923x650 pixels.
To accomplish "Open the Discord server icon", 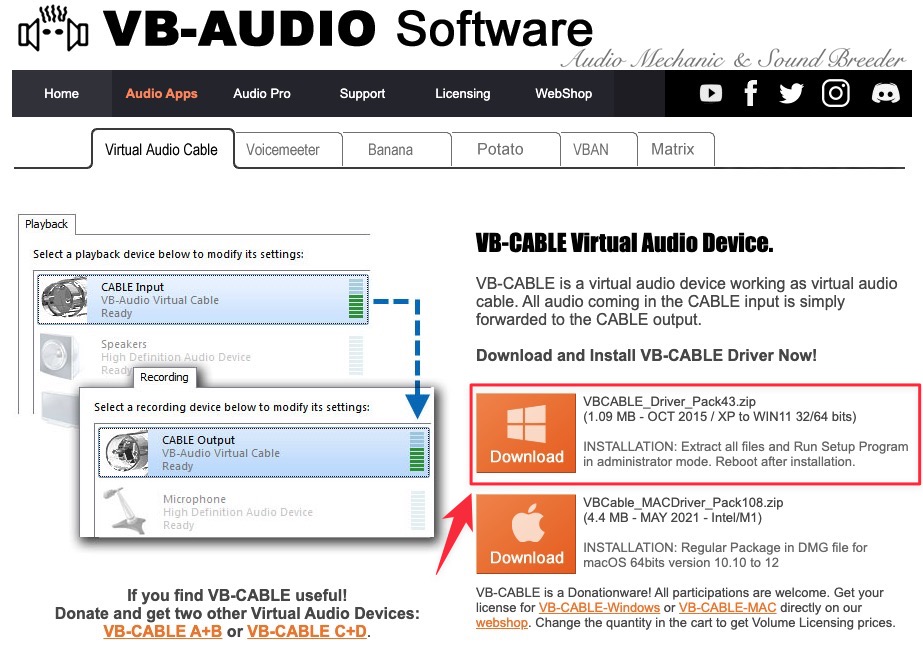I will click(x=885, y=93).
